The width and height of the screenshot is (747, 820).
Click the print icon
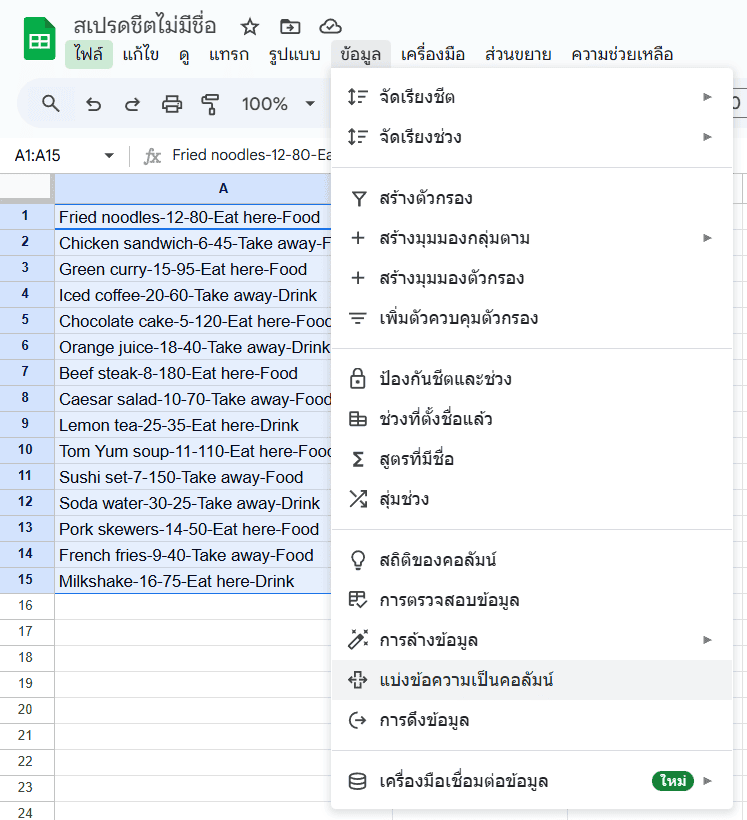tap(172, 104)
